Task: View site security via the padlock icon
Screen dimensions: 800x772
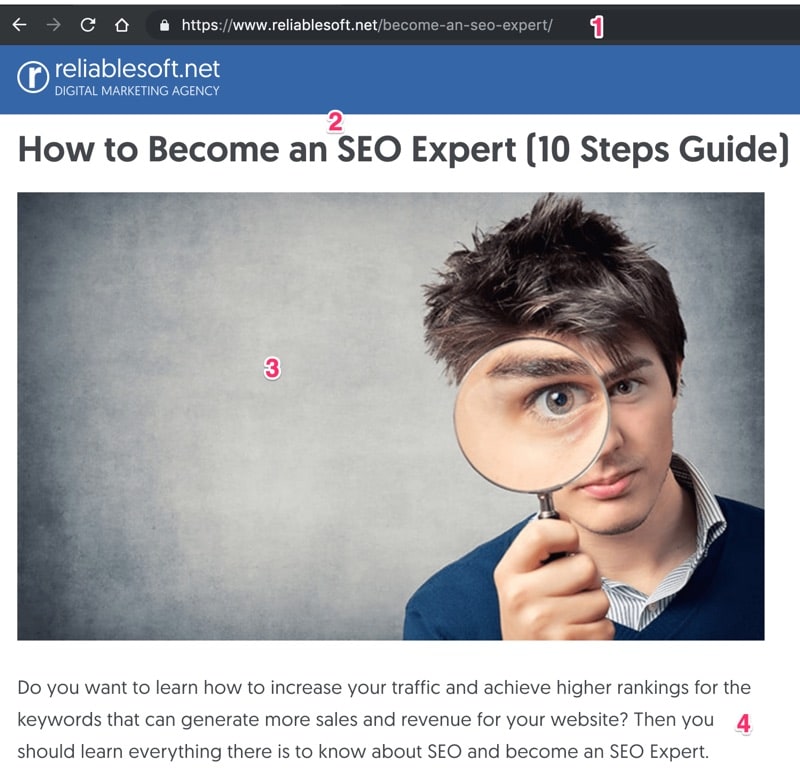Action: 164,25
